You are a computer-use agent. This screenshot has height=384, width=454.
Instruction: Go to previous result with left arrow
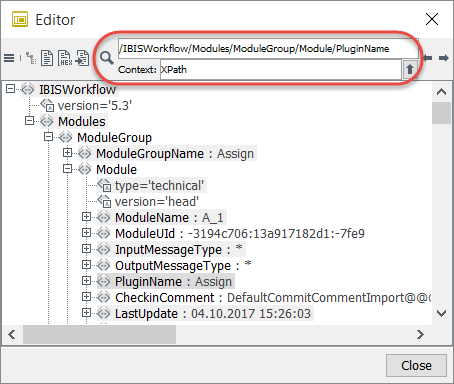(428, 58)
